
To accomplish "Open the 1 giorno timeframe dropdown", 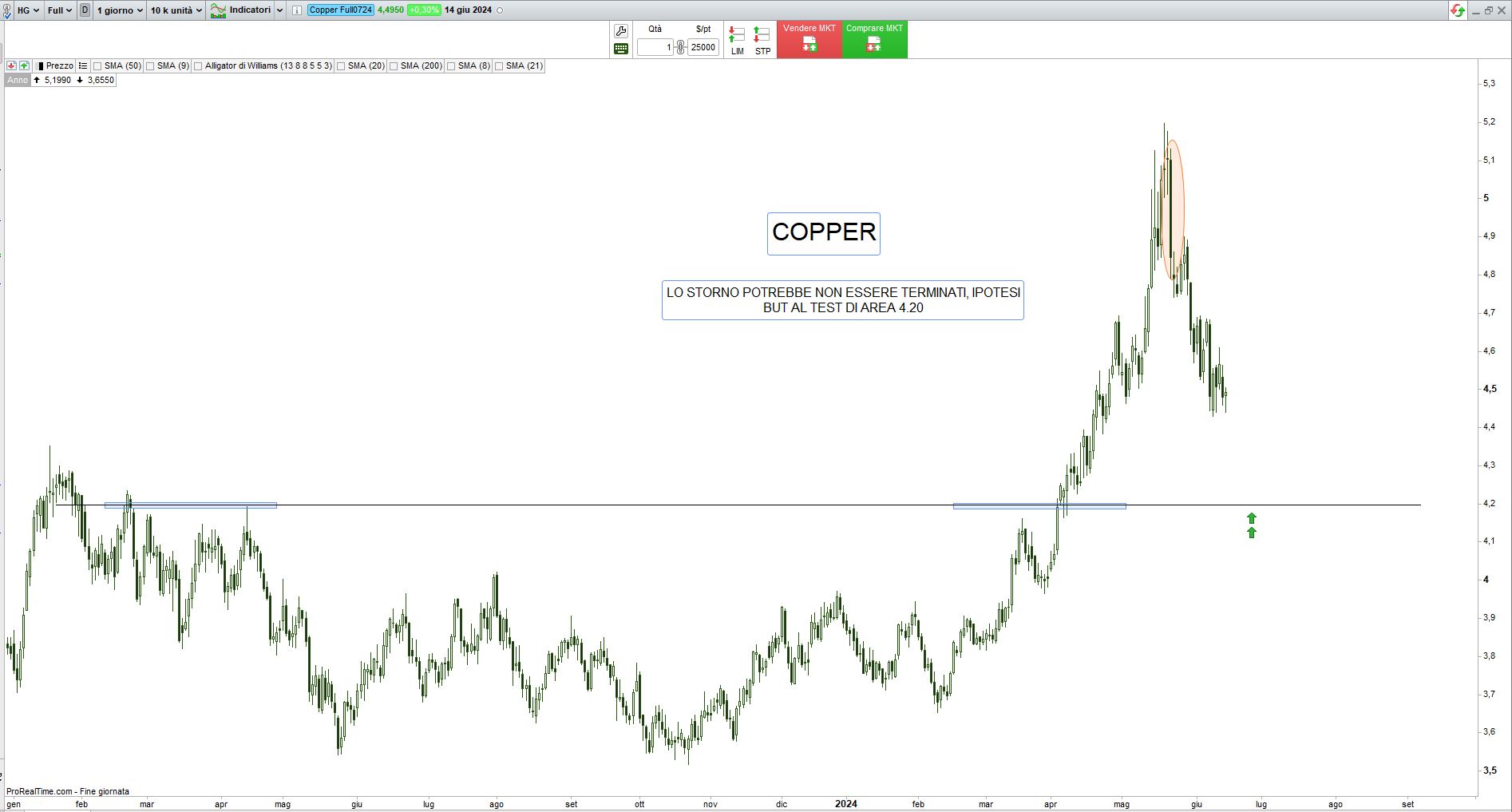I will (120, 10).
